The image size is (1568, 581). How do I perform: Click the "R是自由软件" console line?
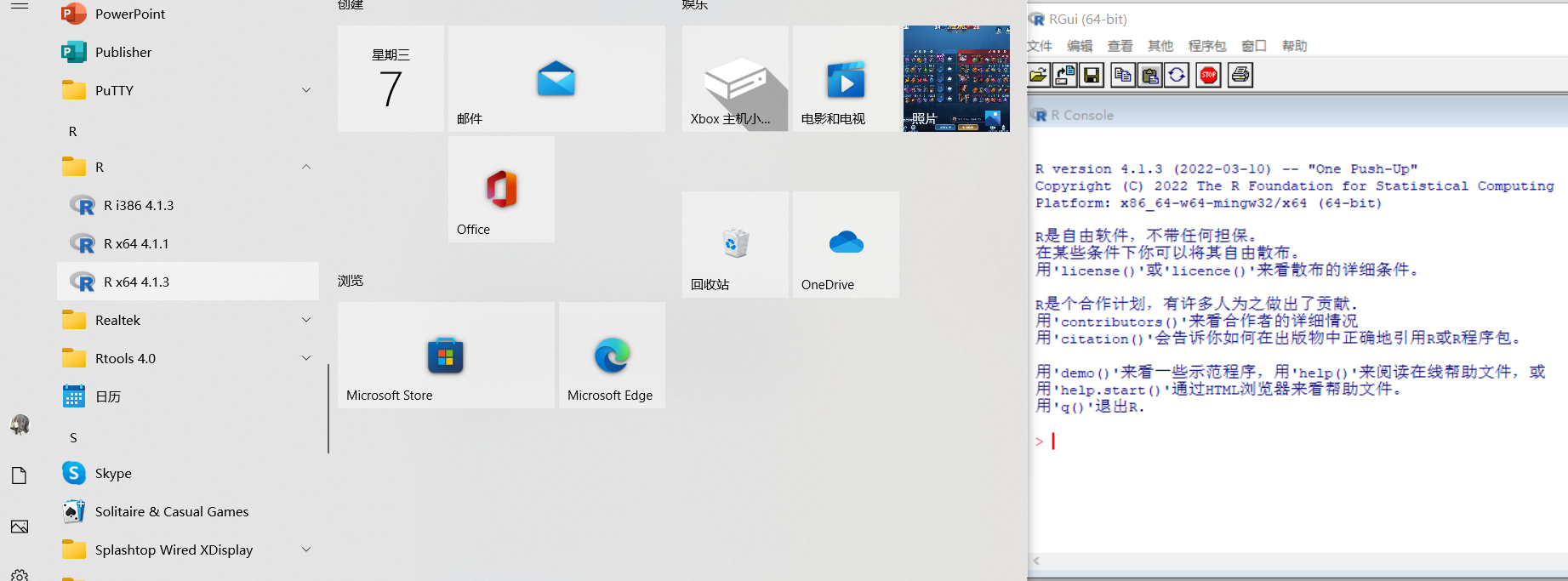tap(1146, 236)
